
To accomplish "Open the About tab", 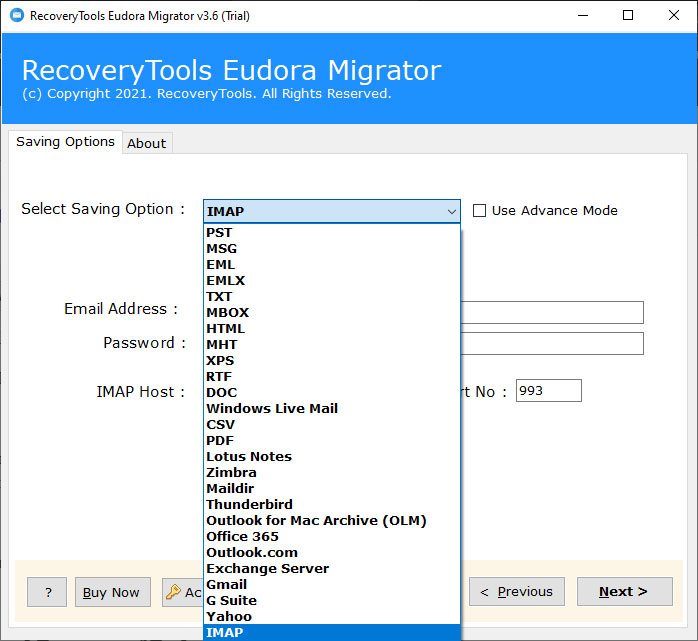I will (147, 143).
